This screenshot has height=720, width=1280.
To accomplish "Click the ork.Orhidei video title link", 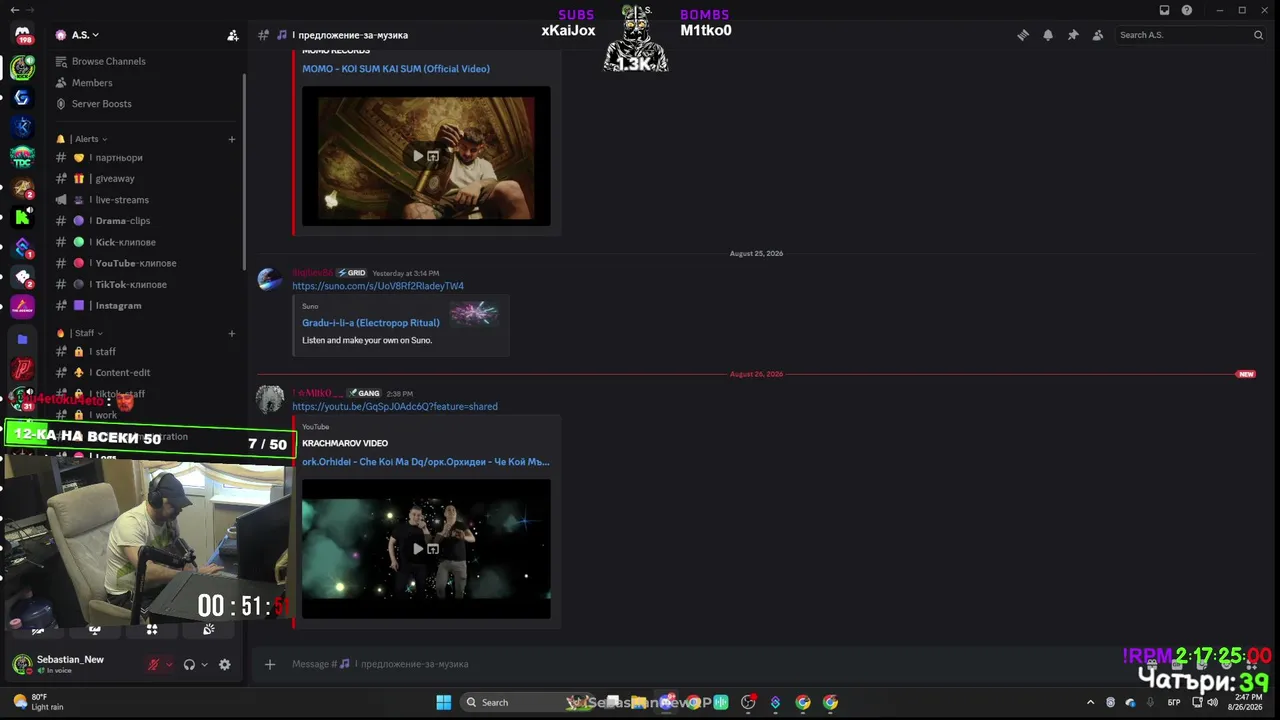I will click(426, 462).
